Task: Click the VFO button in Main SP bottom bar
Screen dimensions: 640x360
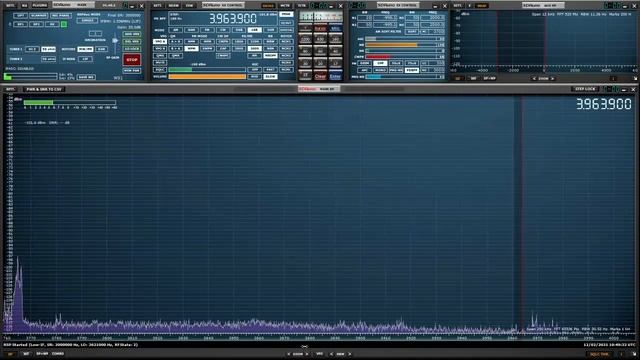Action: [320, 354]
